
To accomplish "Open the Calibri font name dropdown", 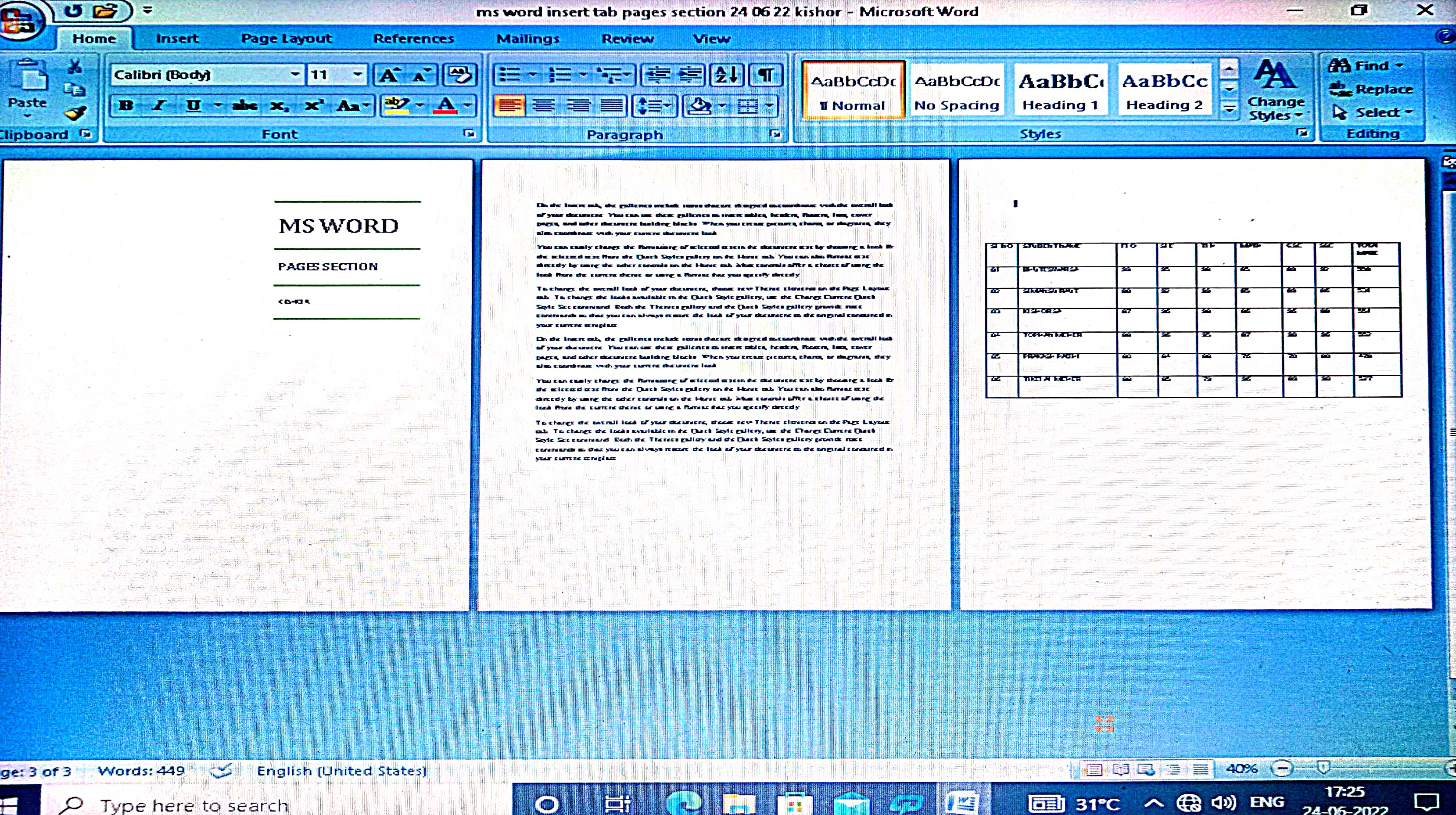I will click(295, 75).
